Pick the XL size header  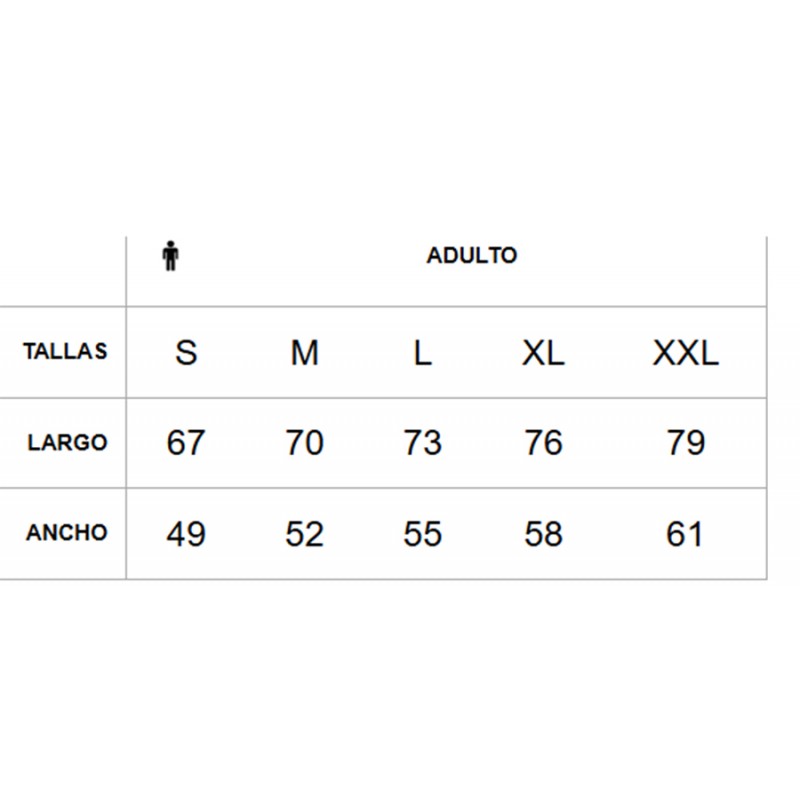point(543,353)
